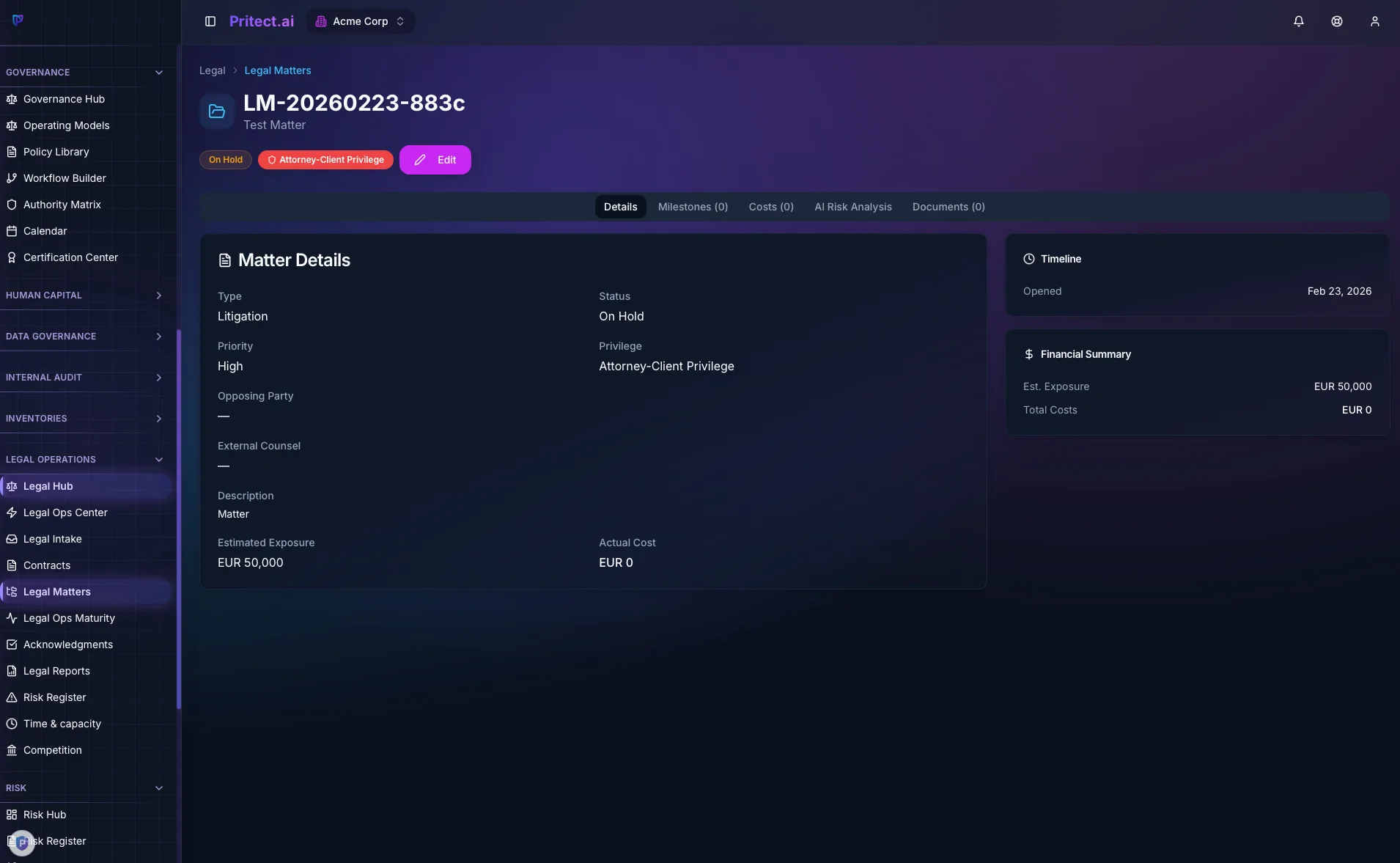Image resolution: width=1400 pixels, height=863 pixels.
Task: Open the help lifebuoy icon
Action: (1336, 21)
